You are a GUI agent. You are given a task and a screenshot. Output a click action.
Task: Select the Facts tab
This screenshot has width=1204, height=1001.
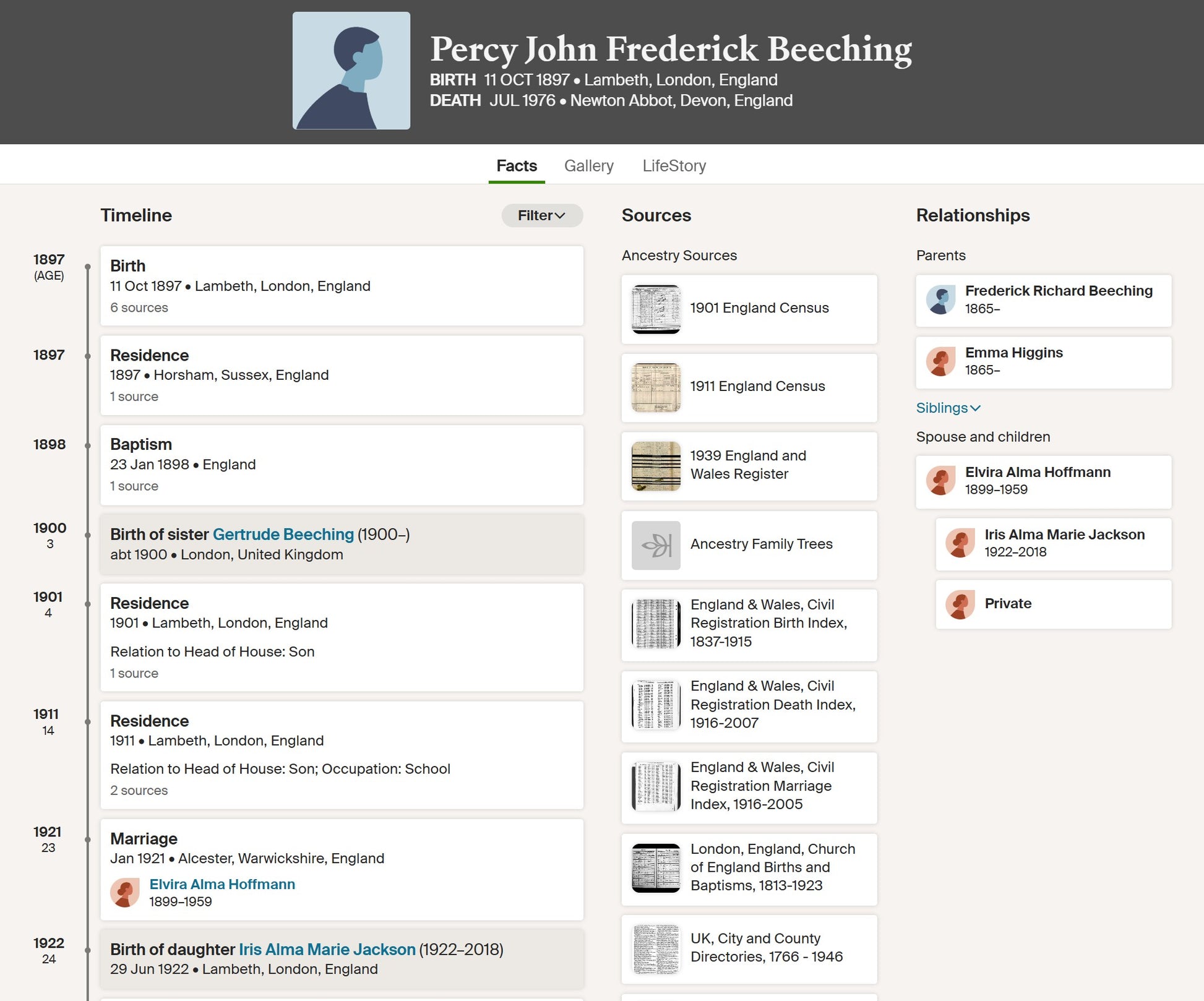click(517, 166)
